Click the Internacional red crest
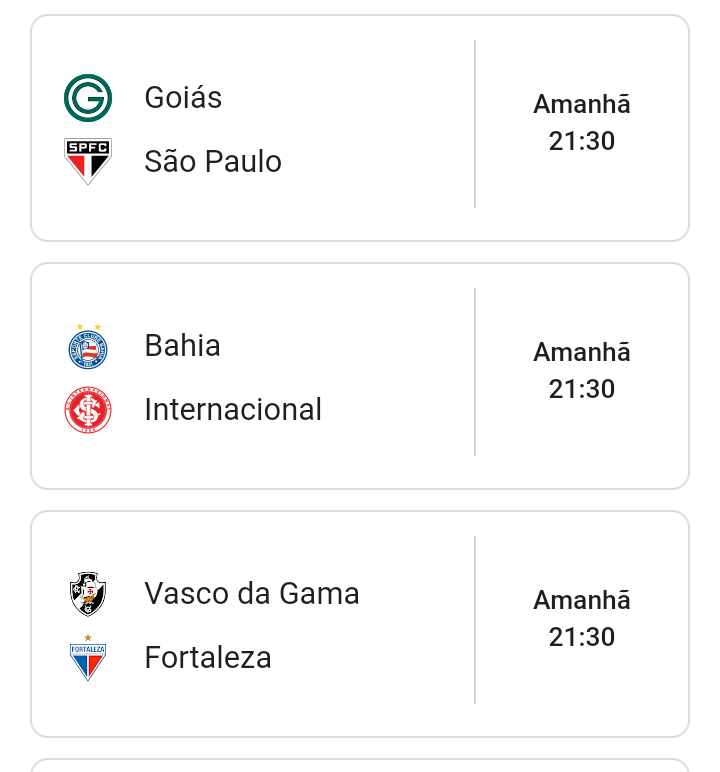This screenshot has height=772, width=720. tap(88, 410)
